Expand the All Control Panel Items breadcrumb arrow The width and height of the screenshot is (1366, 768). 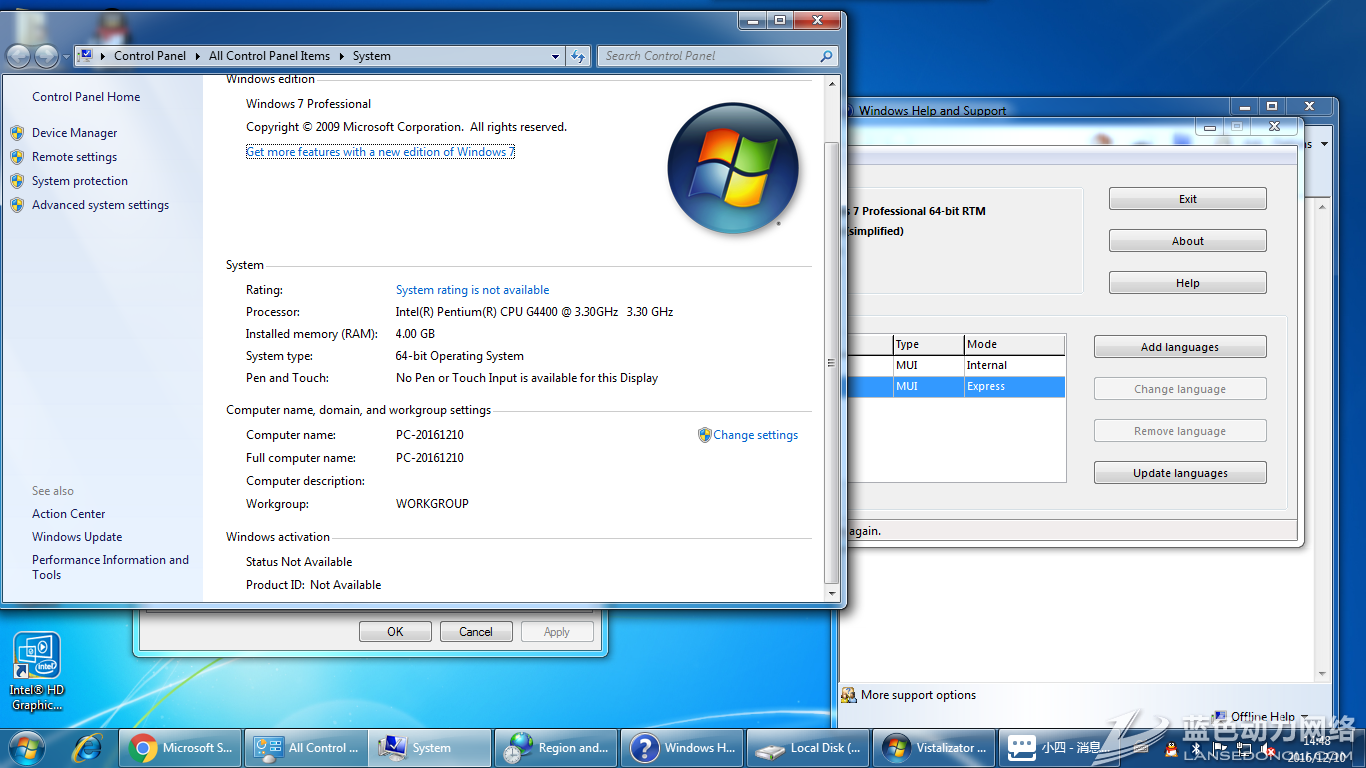tap(341, 56)
